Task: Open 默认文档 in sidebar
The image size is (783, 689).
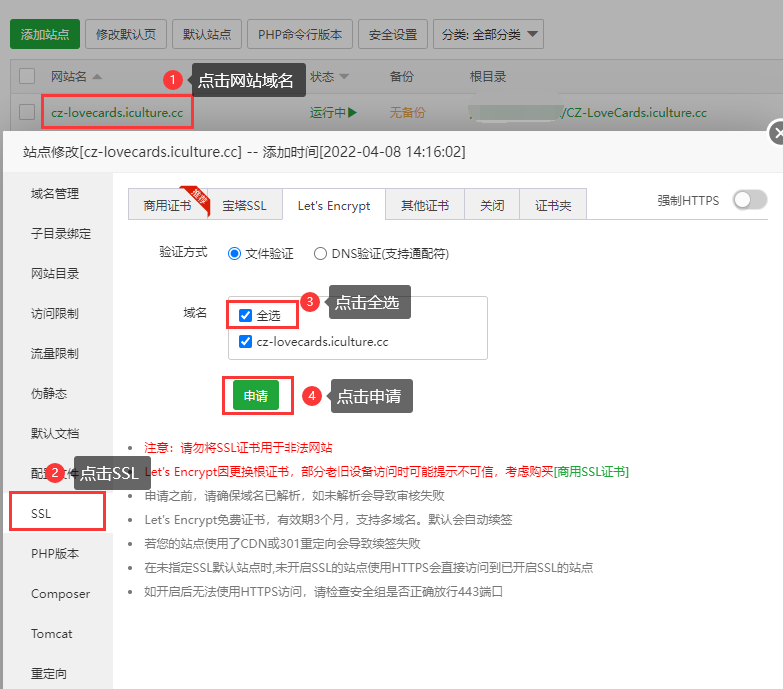Action: 55,433
